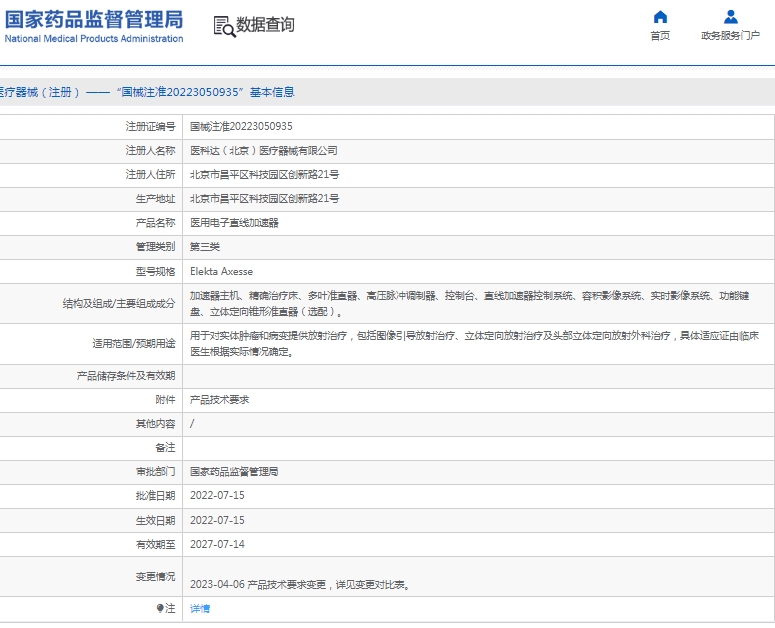Click the National Medical Products Administration subtitle
Viewport: 775px width, 628px height.
pyautogui.click(x=93, y=39)
